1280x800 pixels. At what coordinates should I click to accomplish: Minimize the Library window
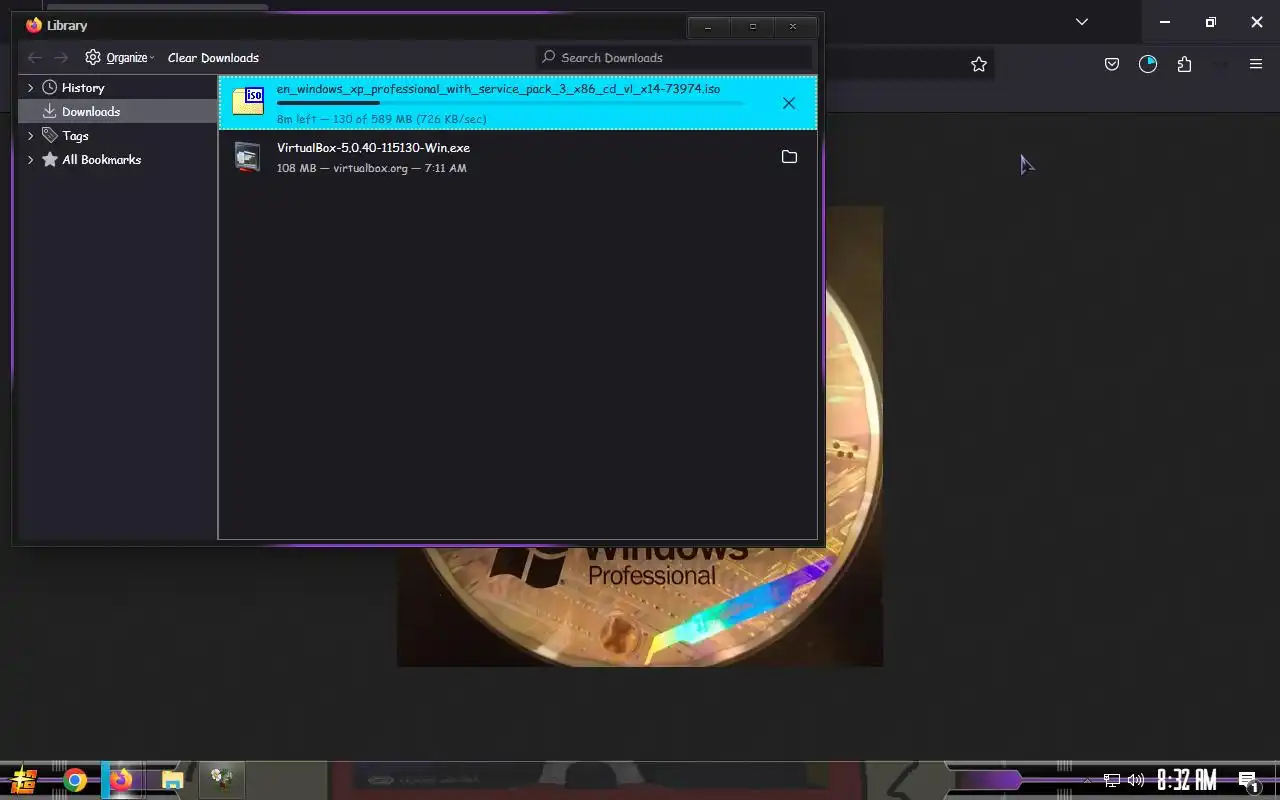tap(708, 26)
